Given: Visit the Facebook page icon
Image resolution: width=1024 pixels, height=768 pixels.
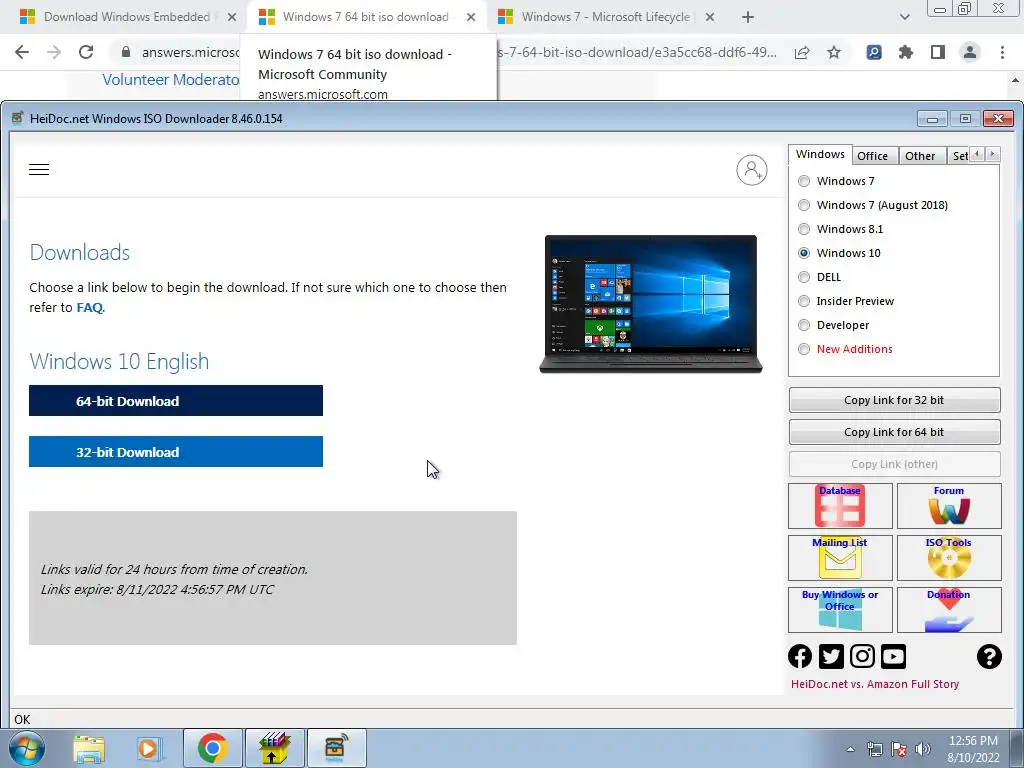Looking at the screenshot, I should [x=800, y=656].
